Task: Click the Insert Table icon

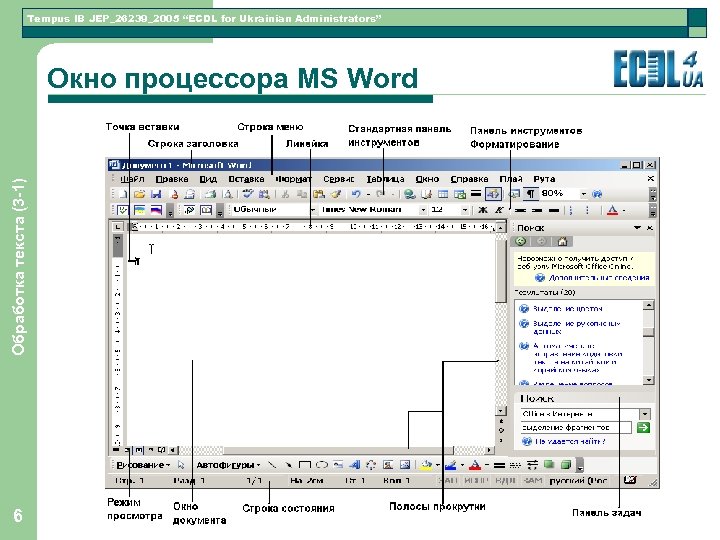Action: tap(443, 194)
